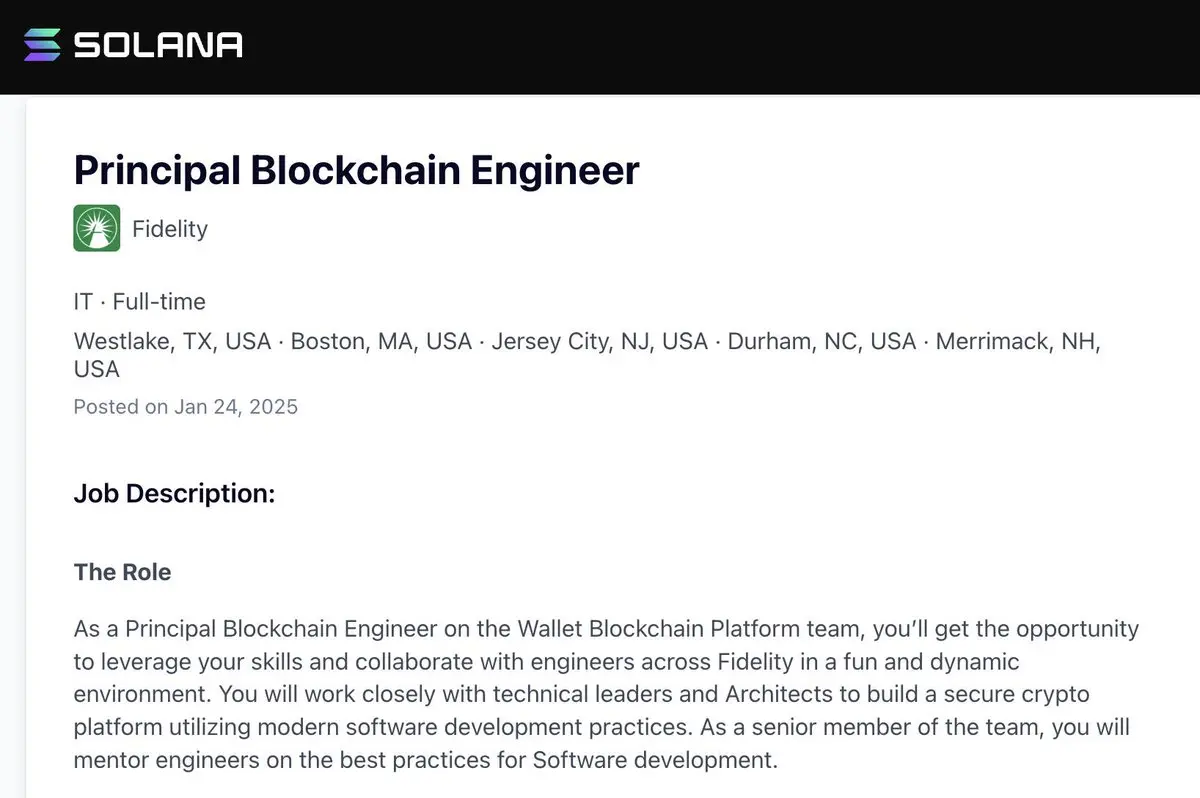Click The Role subheading
Image resolution: width=1200 pixels, height=798 pixels.
click(122, 572)
